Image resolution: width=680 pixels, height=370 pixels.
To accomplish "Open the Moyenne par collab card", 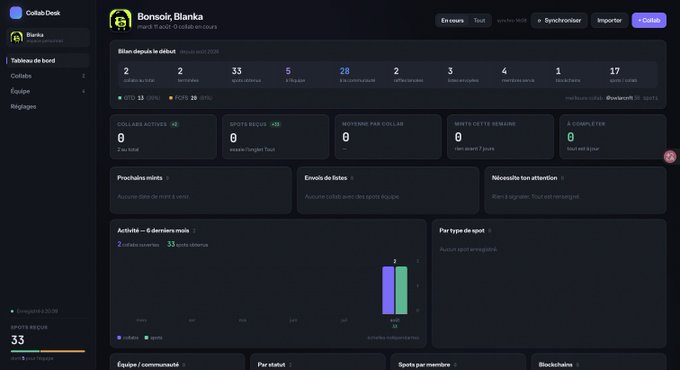I will point(388,136).
